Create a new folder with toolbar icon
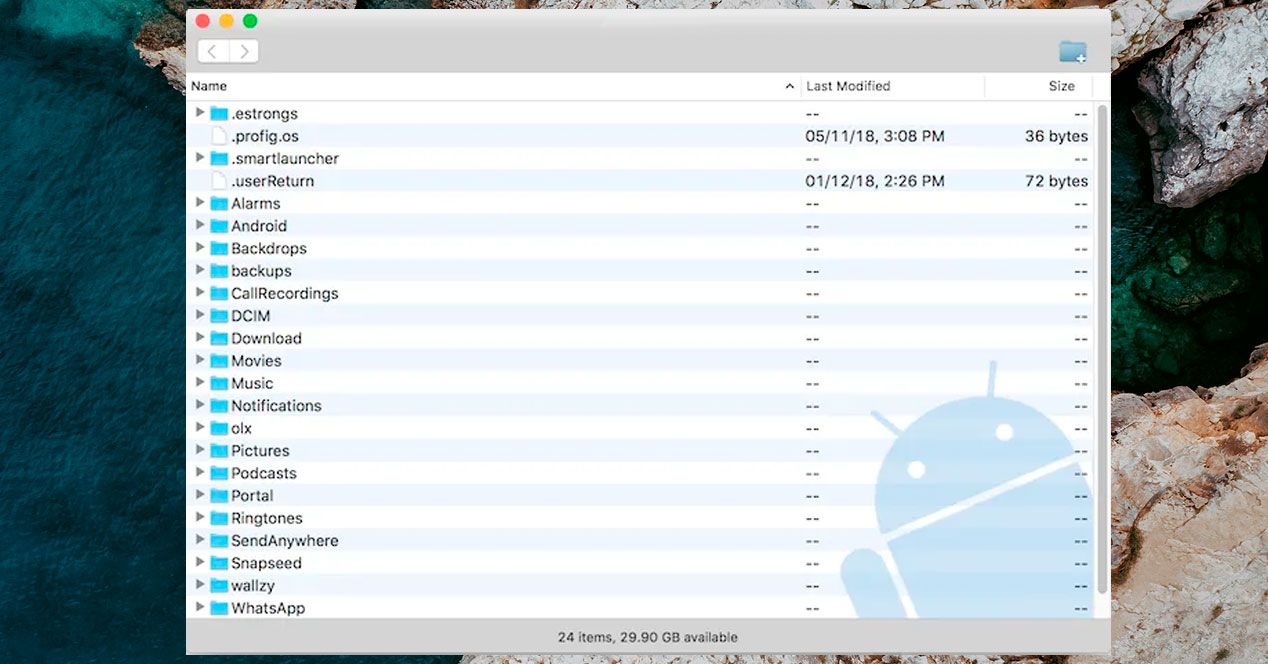The image size is (1268, 664). (1073, 51)
